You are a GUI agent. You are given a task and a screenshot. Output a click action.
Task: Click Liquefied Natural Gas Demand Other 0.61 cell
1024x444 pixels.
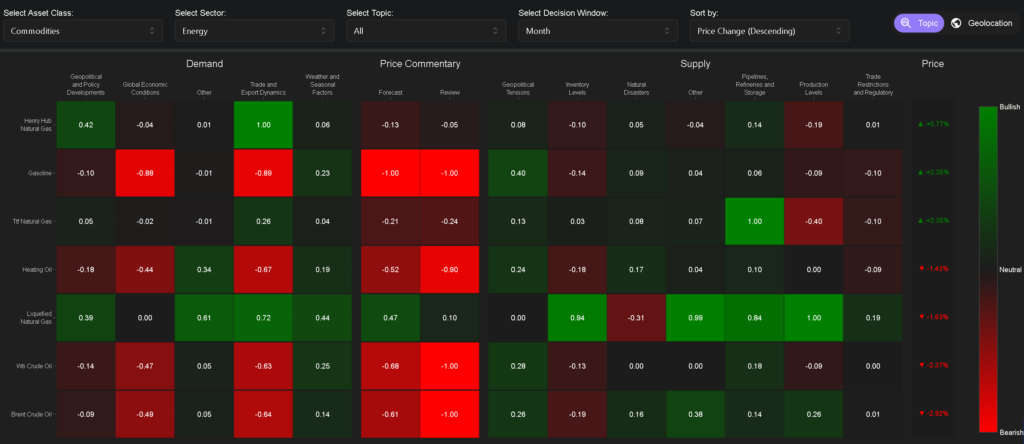tap(204, 317)
